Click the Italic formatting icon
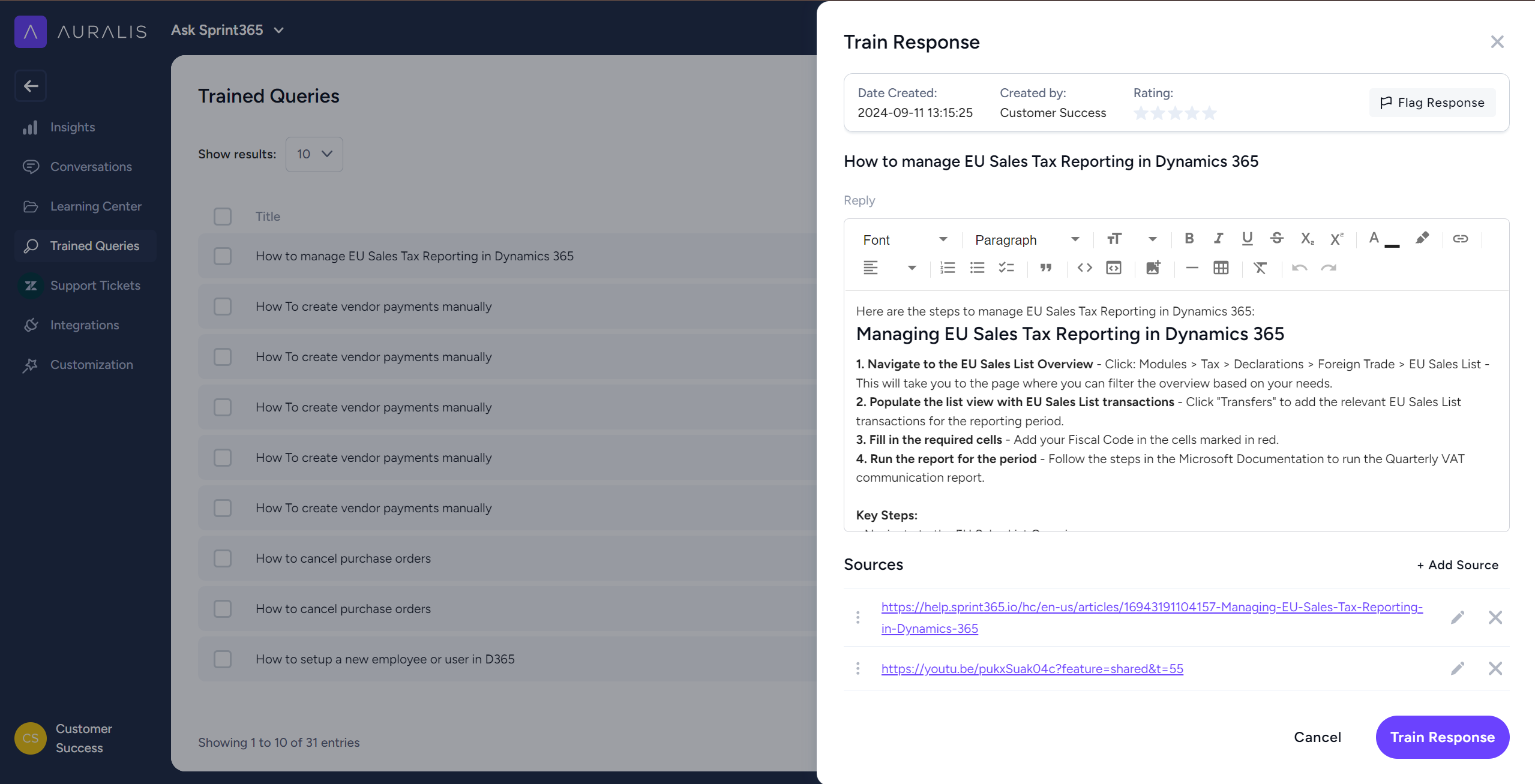This screenshot has width=1535, height=784. (1218, 238)
